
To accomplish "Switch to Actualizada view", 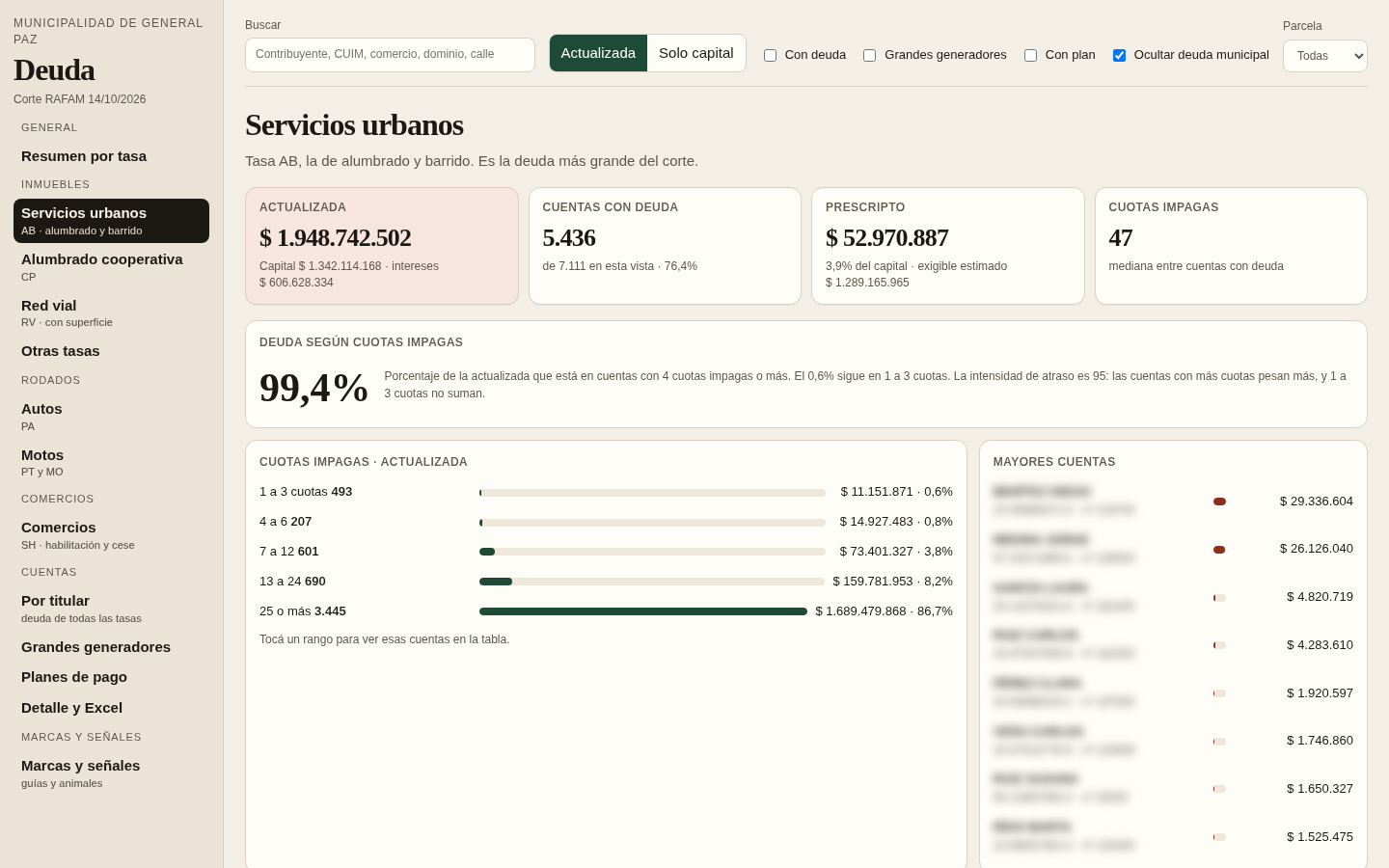I will tap(598, 53).
